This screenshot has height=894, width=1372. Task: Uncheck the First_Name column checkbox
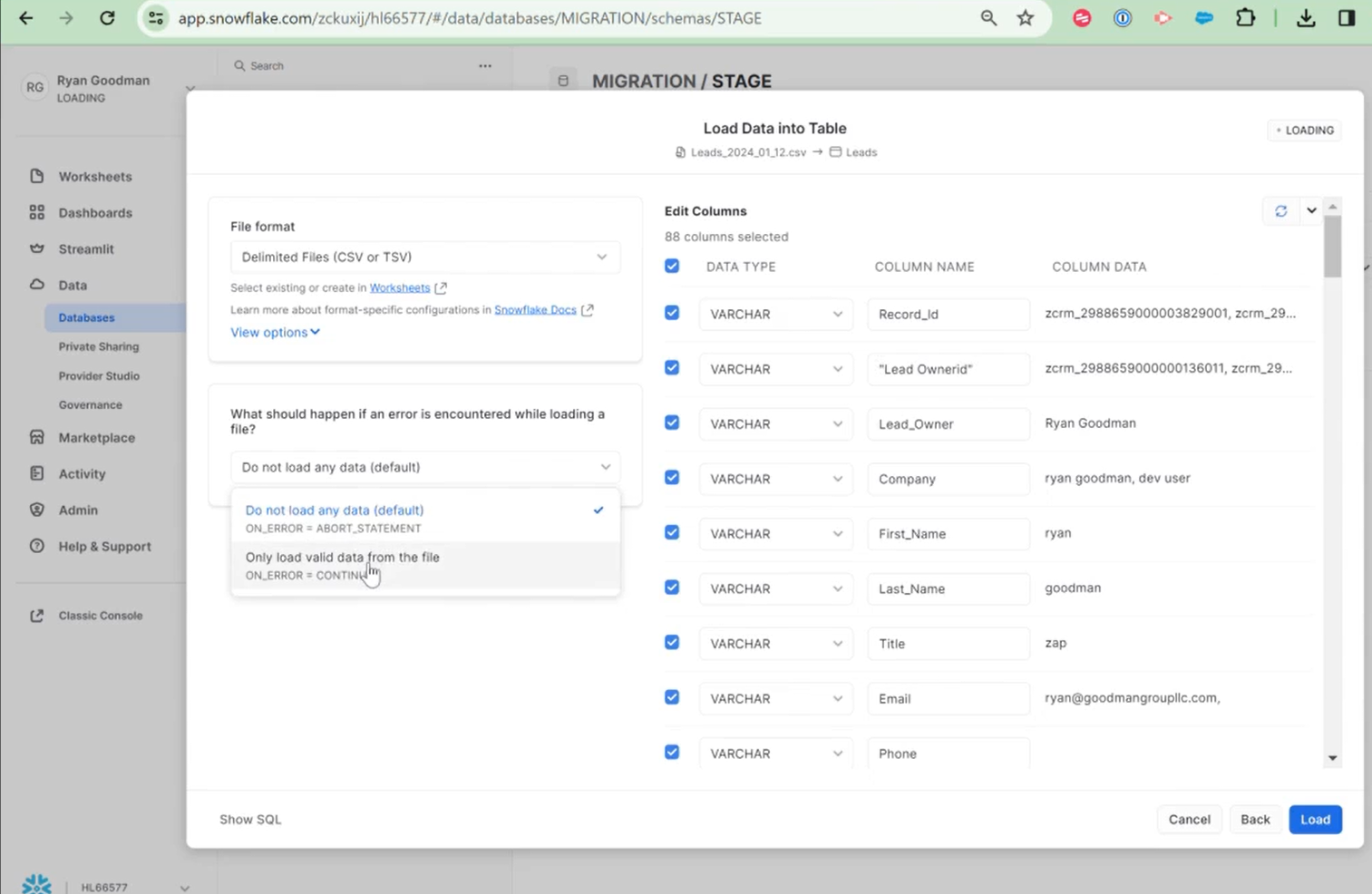pos(672,533)
